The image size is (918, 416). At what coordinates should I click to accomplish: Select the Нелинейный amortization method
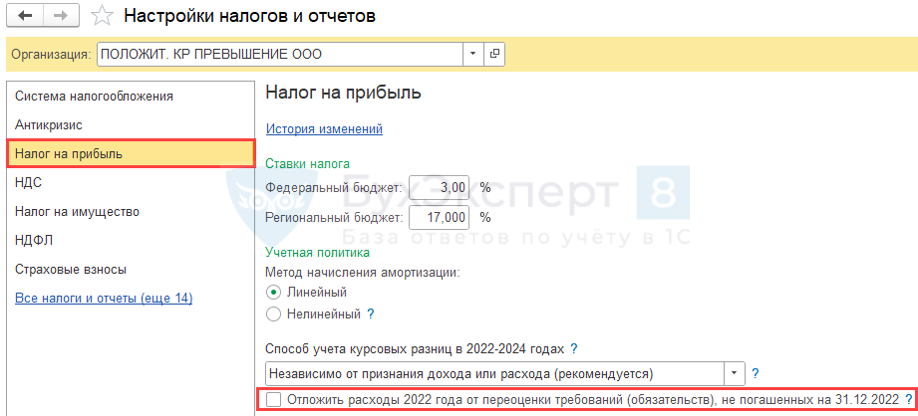(x=273, y=315)
